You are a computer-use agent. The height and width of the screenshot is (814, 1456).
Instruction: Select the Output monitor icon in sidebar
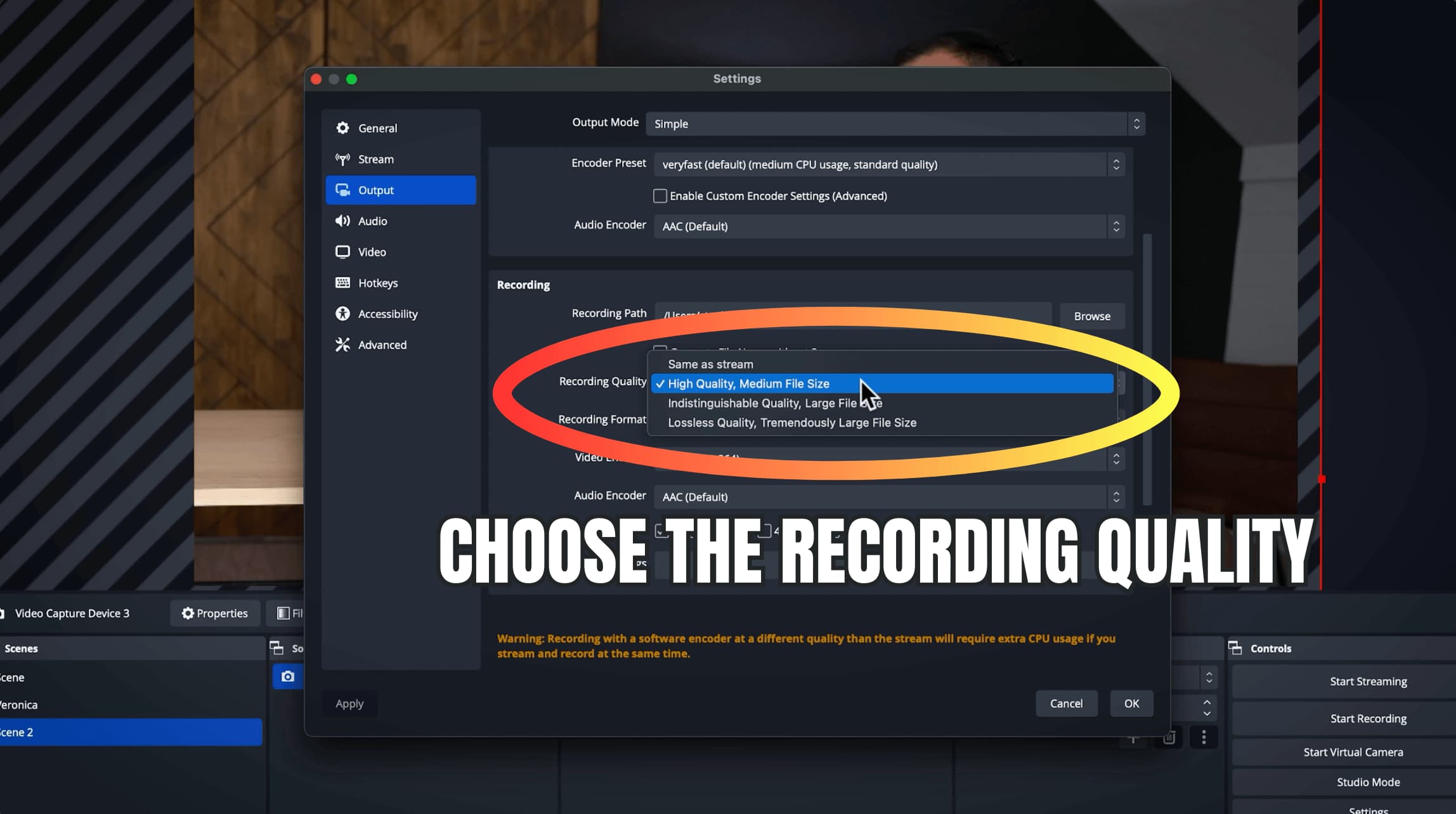(342, 190)
